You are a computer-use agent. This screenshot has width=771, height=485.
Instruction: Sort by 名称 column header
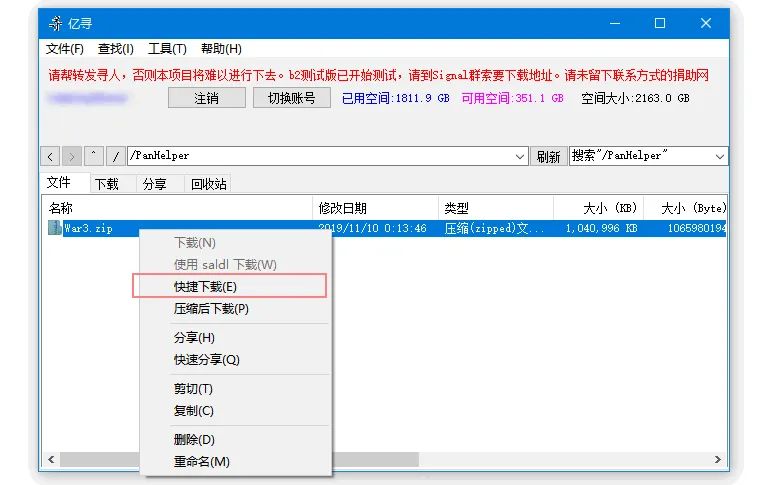tap(177, 208)
